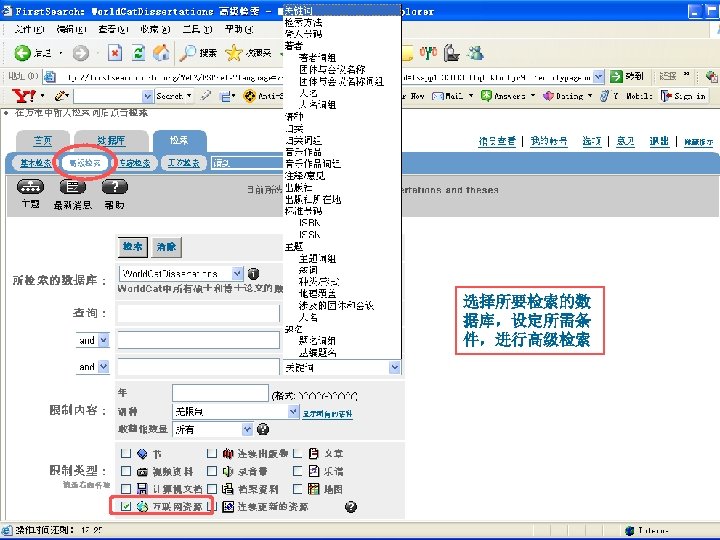Click the 清除 clear button
The image size is (720, 540).
coord(166,247)
